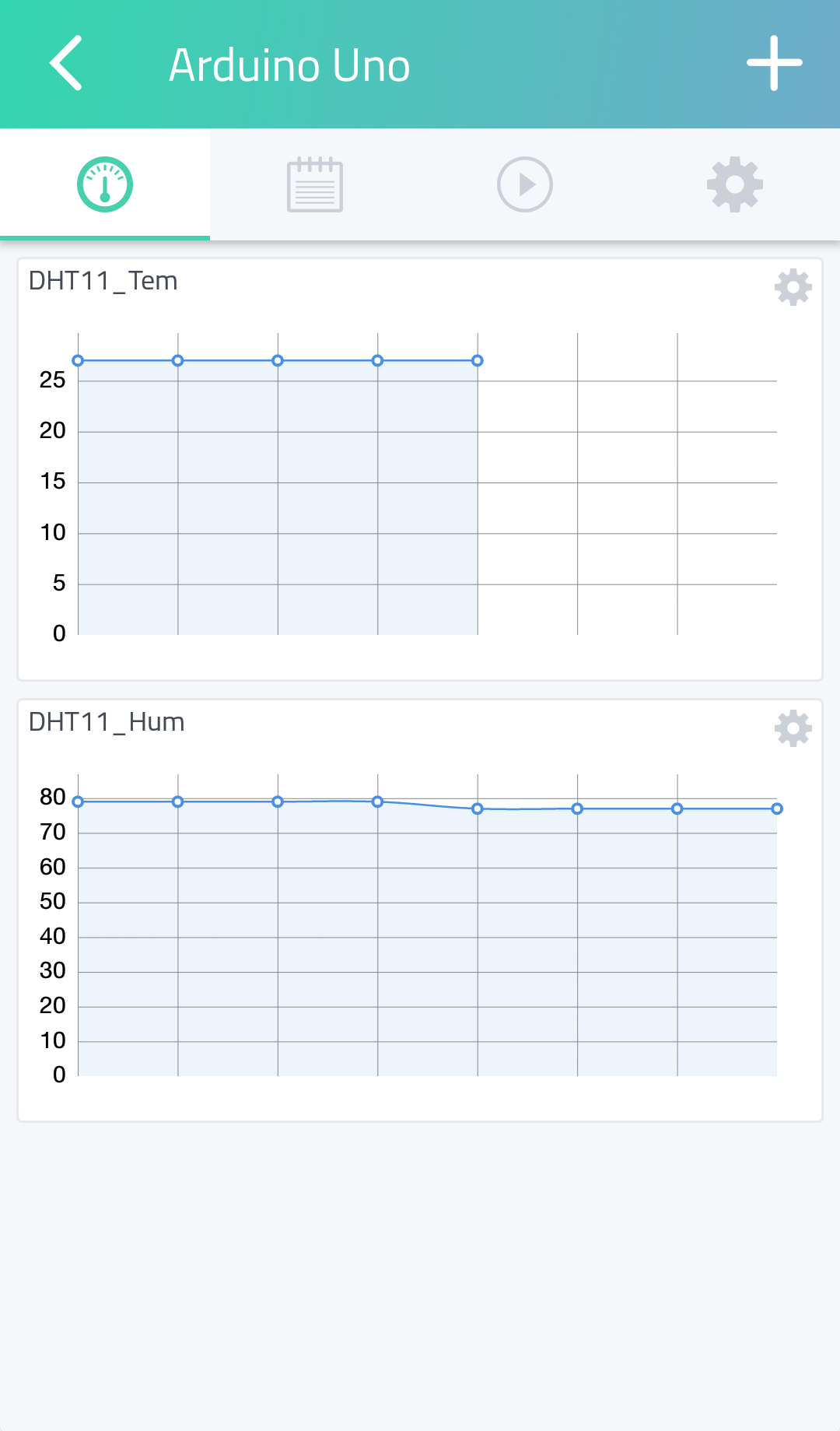Viewport: 840px width, 1431px height.
Task: Open DHT11_Hum widget settings gear
Action: tap(793, 728)
